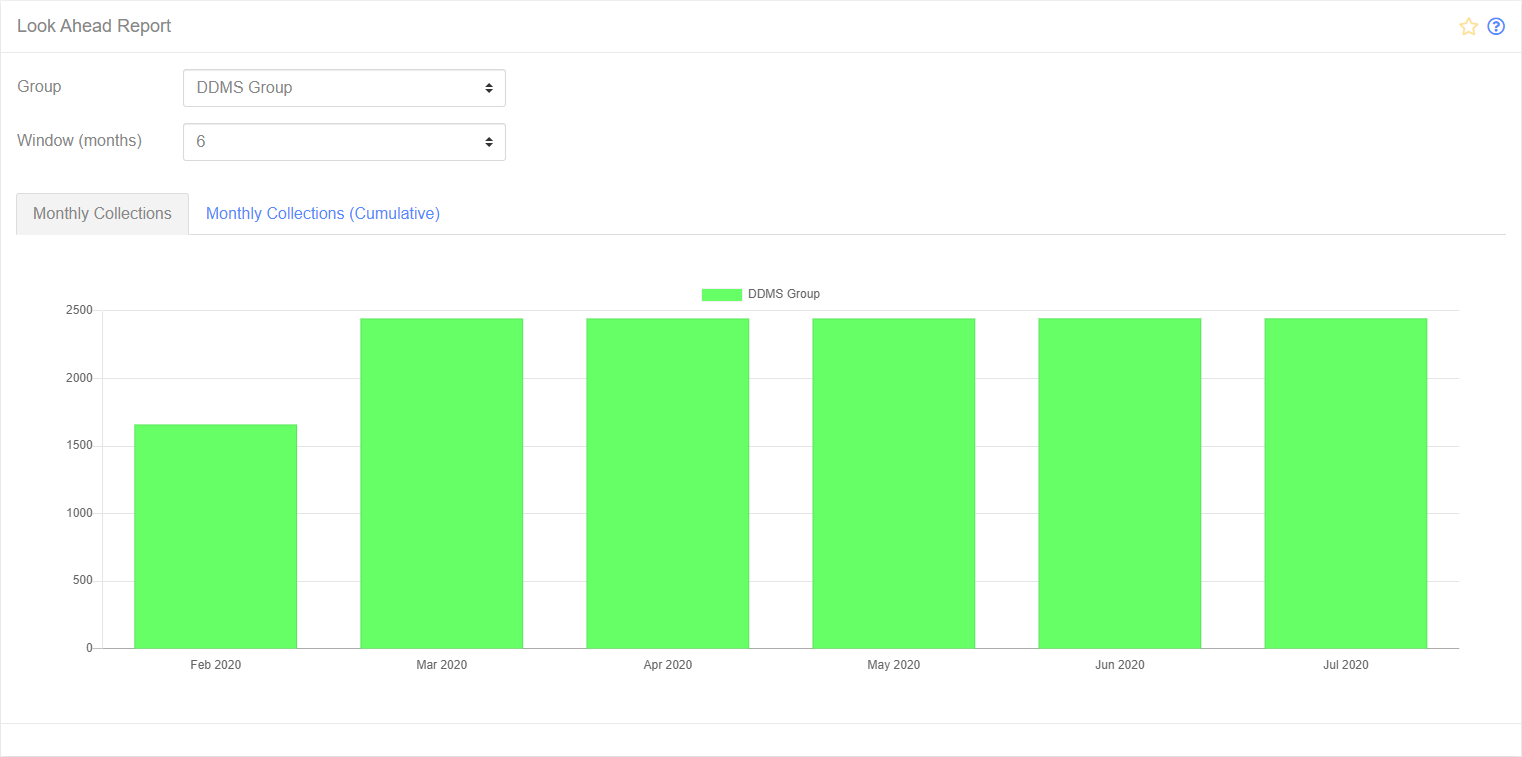Switch to Monthly Collections tab
This screenshot has width=1522, height=757.
[102, 214]
